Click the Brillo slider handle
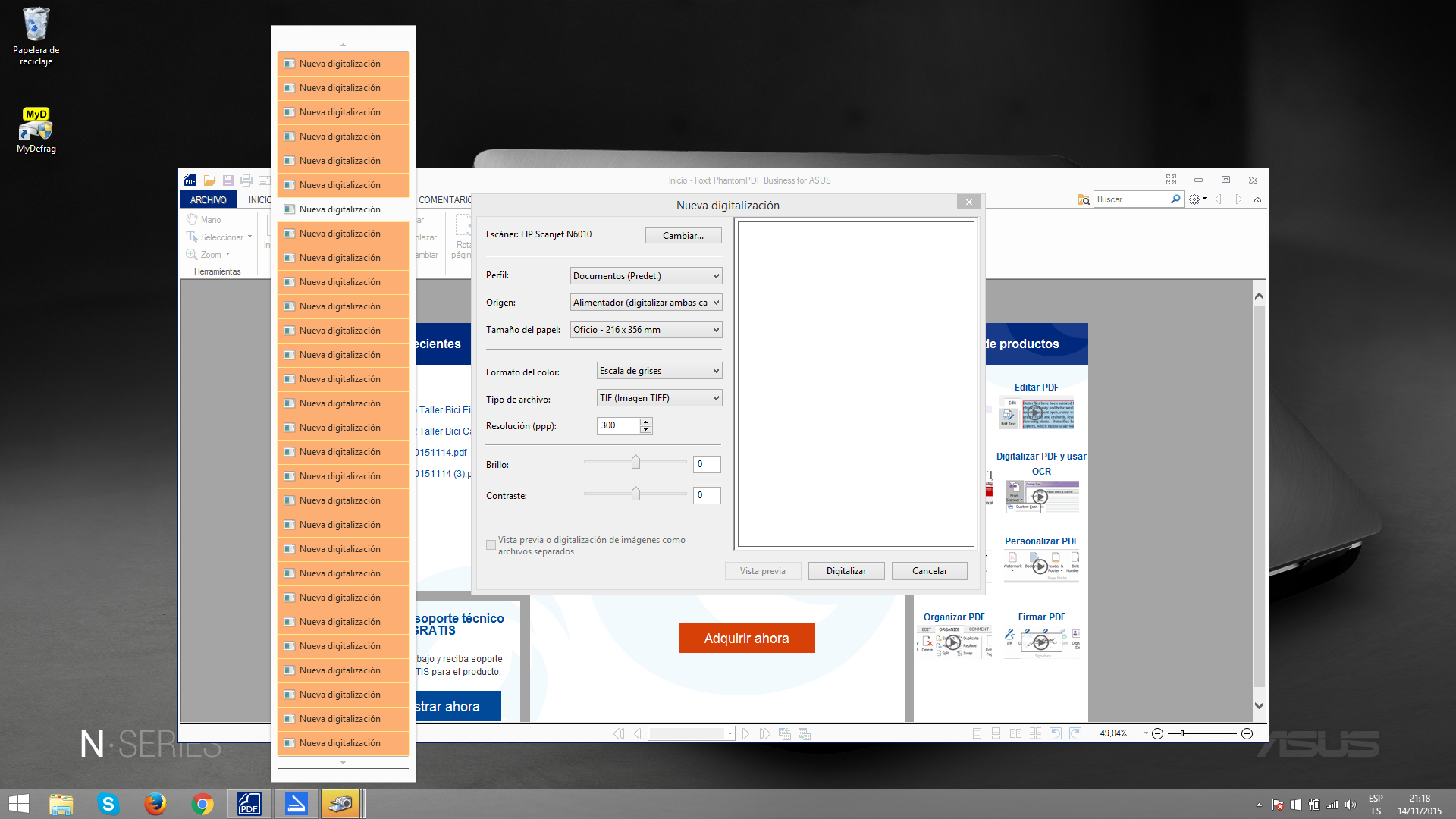The image size is (1456, 819). 635,463
